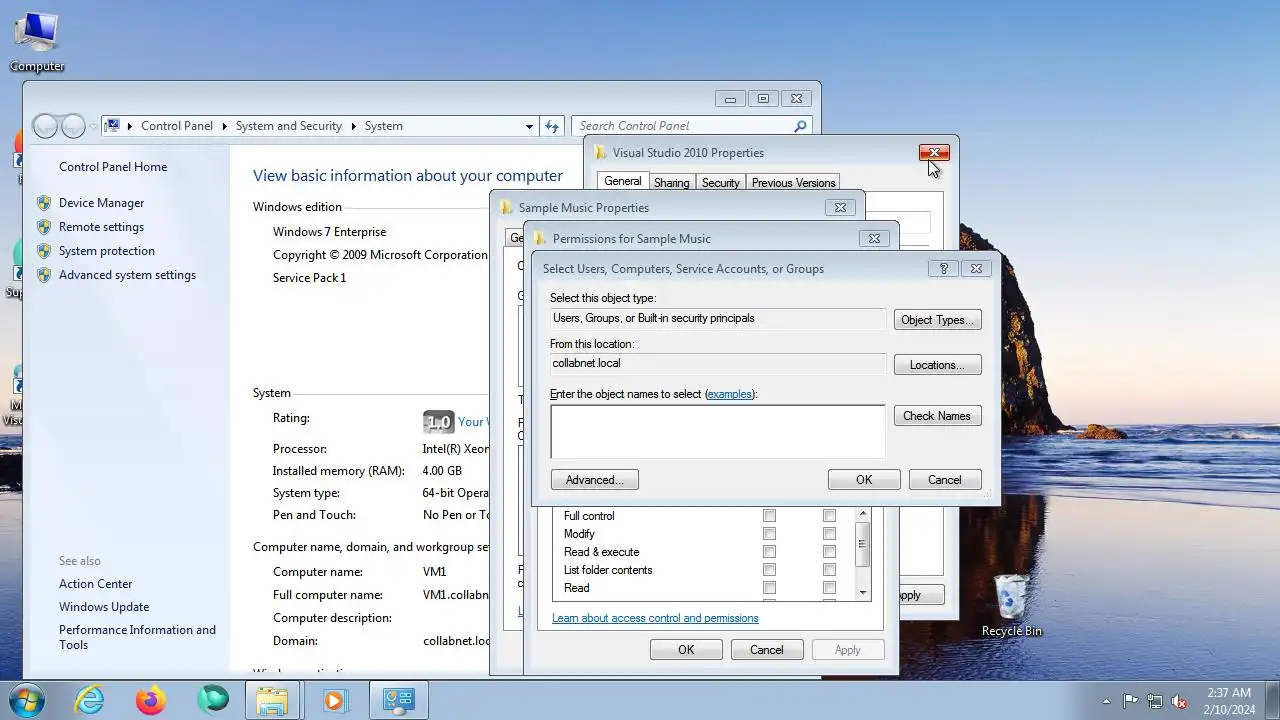Tick the Allow checkbox for Read
1280x720 pixels.
[x=769, y=588]
